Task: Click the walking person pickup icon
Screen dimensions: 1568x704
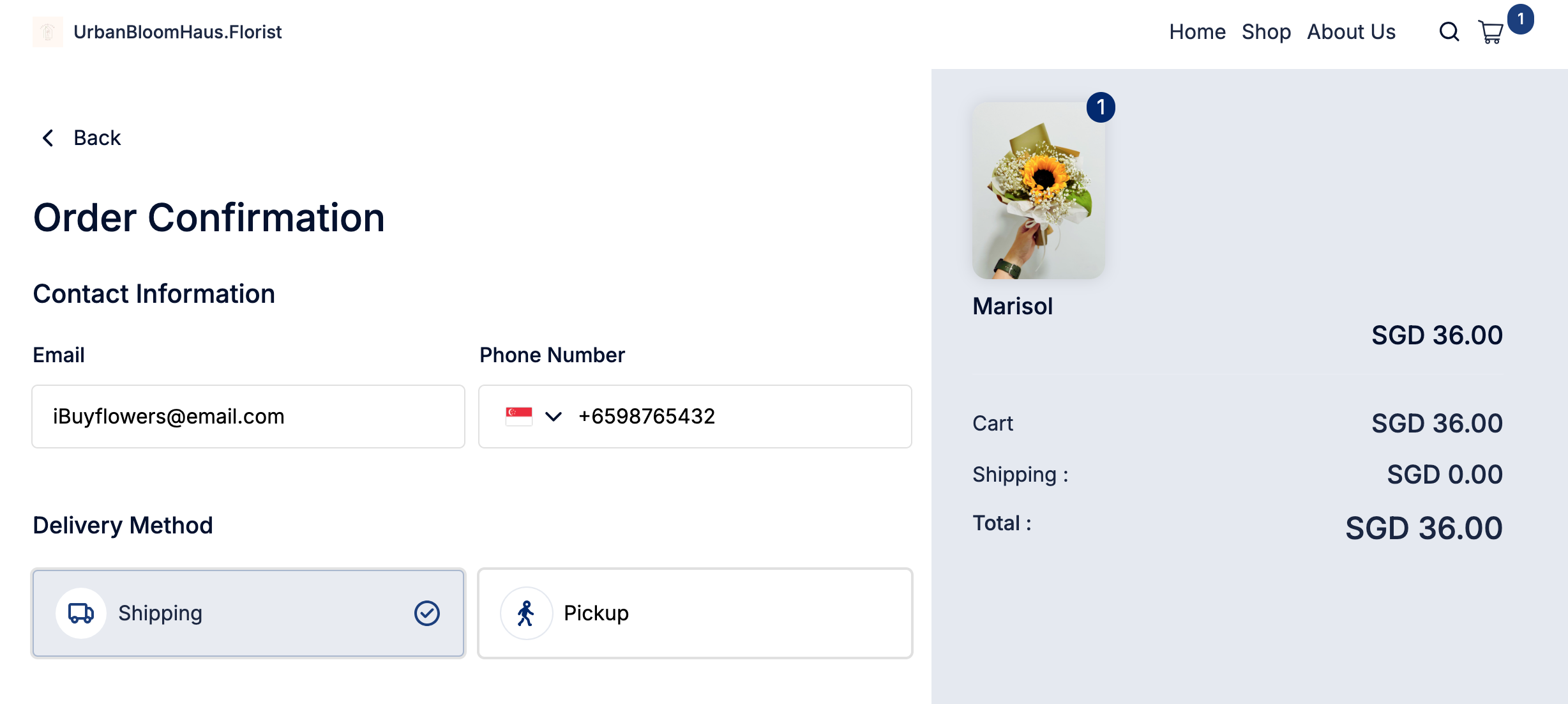Action: click(x=525, y=613)
